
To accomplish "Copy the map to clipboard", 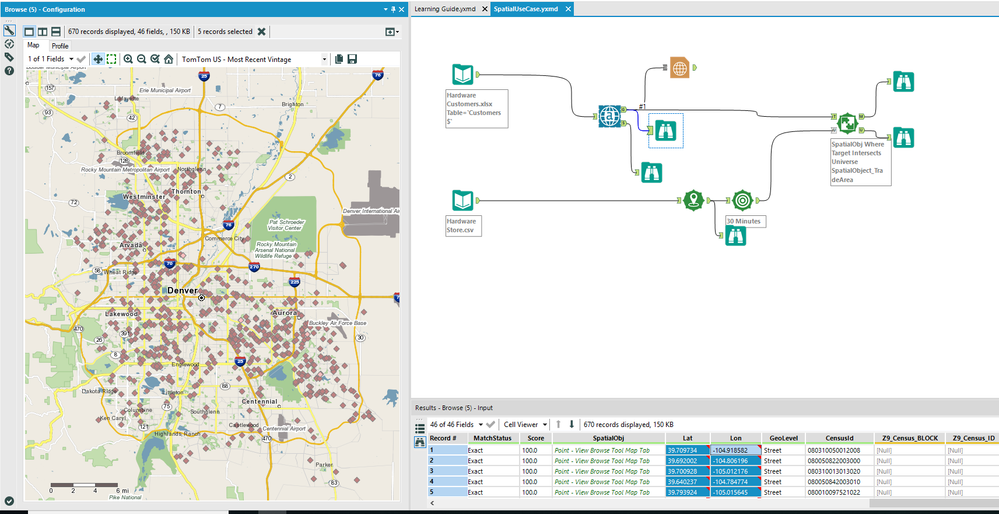I will click(x=339, y=59).
